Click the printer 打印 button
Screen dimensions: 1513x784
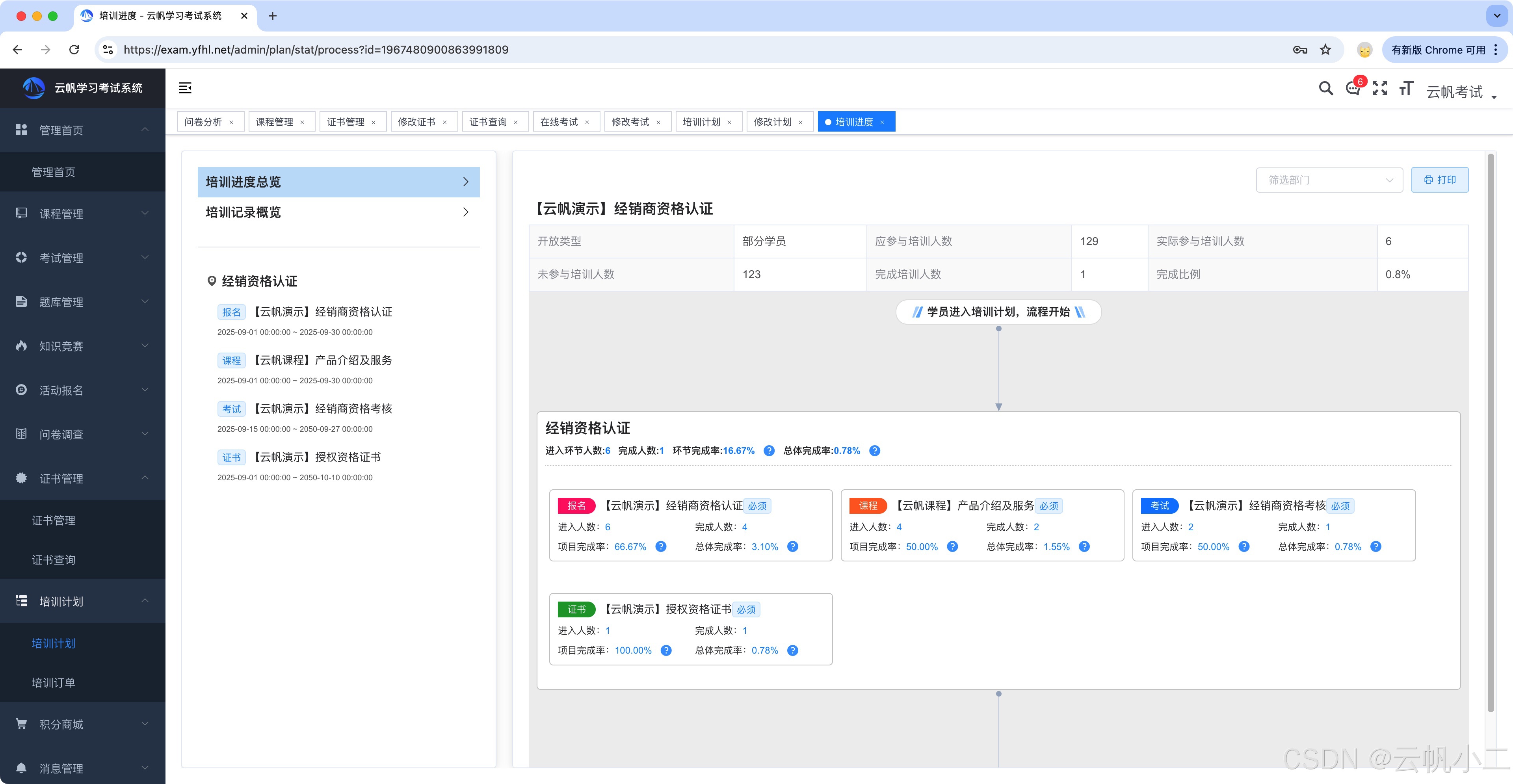coord(1440,180)
